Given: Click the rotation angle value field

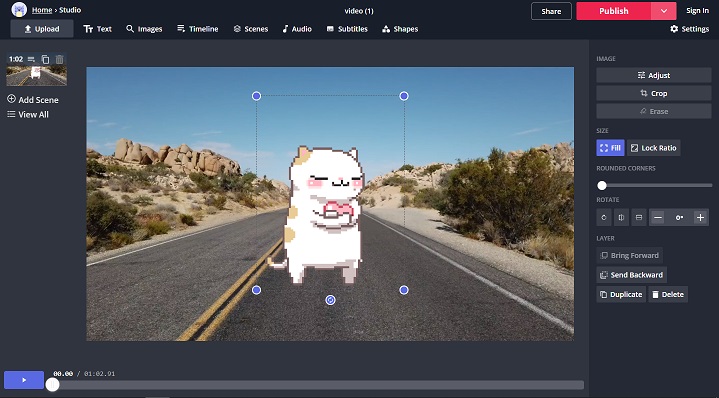Looking at the screenshot, I should (x=679, y=218).
